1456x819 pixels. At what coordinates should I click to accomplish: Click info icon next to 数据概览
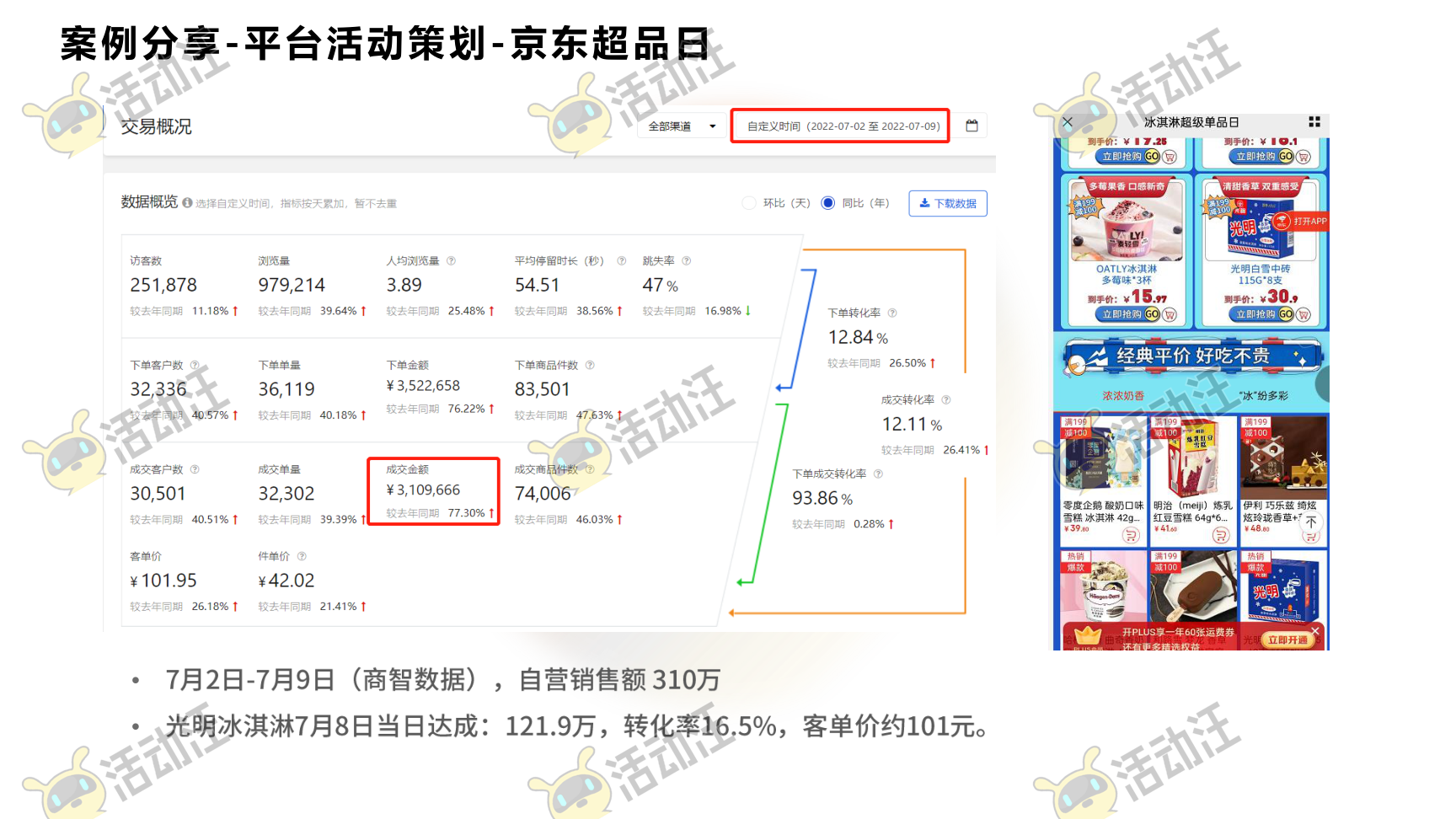(x=187, y=202)
